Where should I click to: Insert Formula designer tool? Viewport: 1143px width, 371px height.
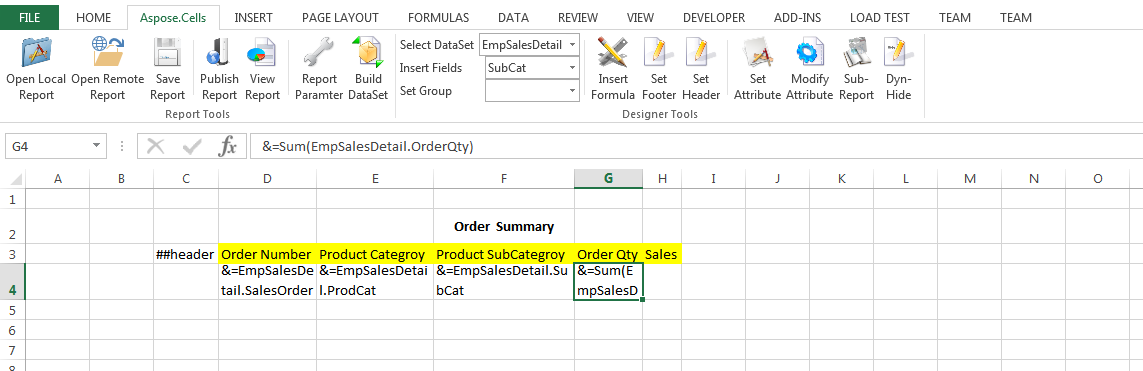point(613,69)
